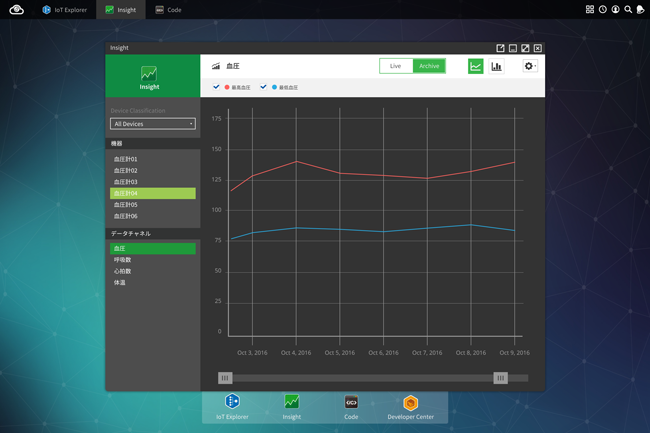Select device 血圧計06
This screenshot has width=650, height=433.
coord(153,216)
